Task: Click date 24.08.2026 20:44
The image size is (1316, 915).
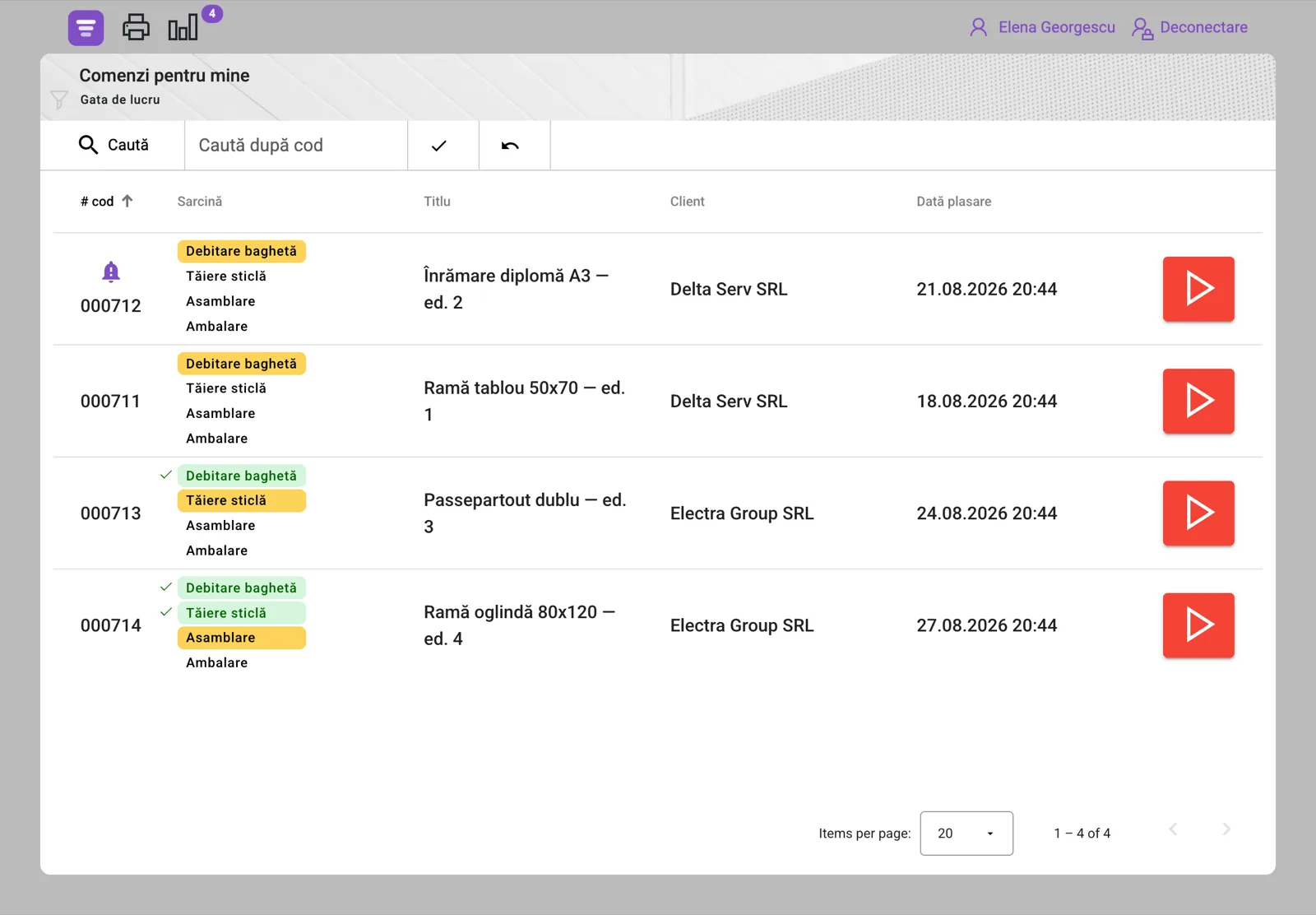Action: (987, 513)
